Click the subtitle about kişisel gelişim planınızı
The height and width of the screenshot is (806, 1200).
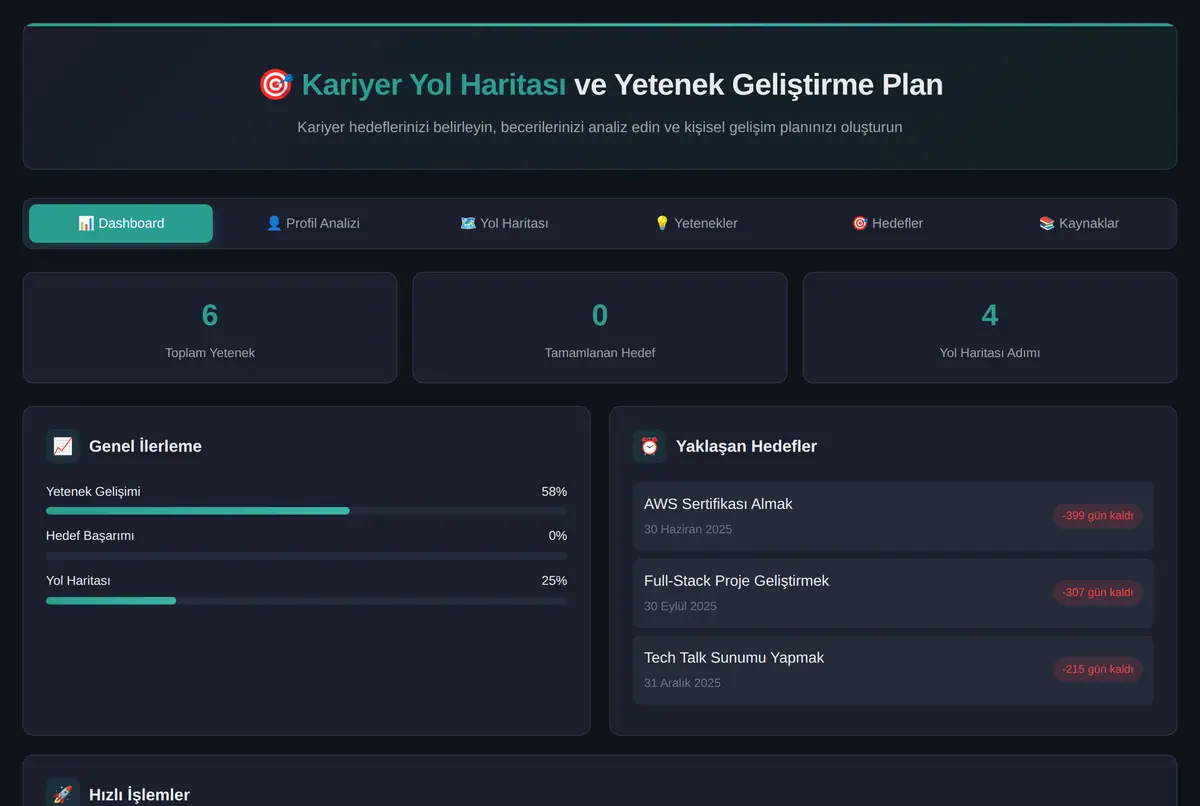pos(600,127)
